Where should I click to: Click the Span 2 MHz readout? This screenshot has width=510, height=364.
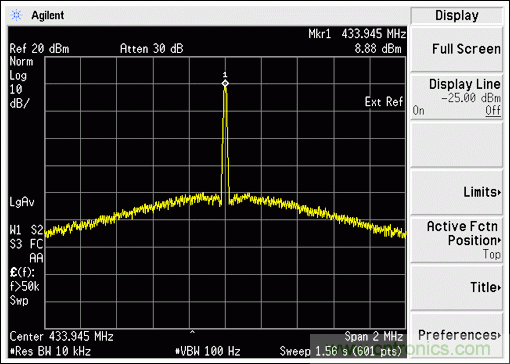(374, 336)
